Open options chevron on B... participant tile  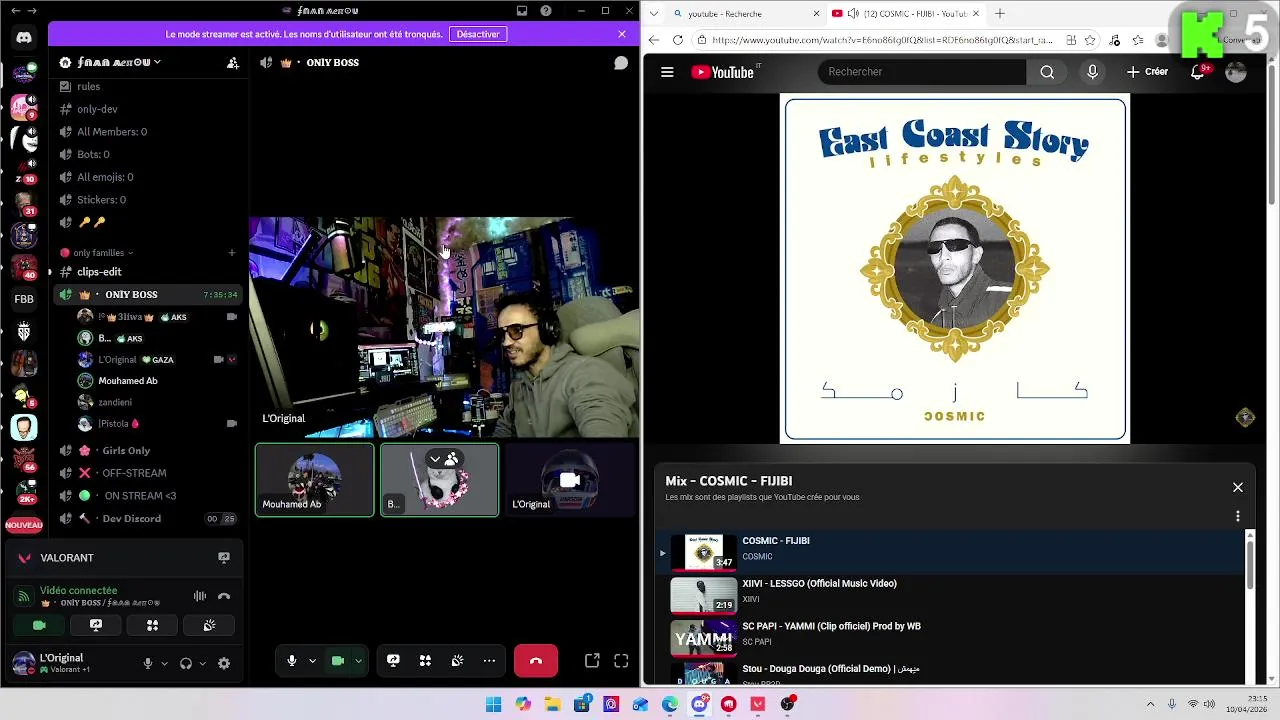(x=435, y=459)
